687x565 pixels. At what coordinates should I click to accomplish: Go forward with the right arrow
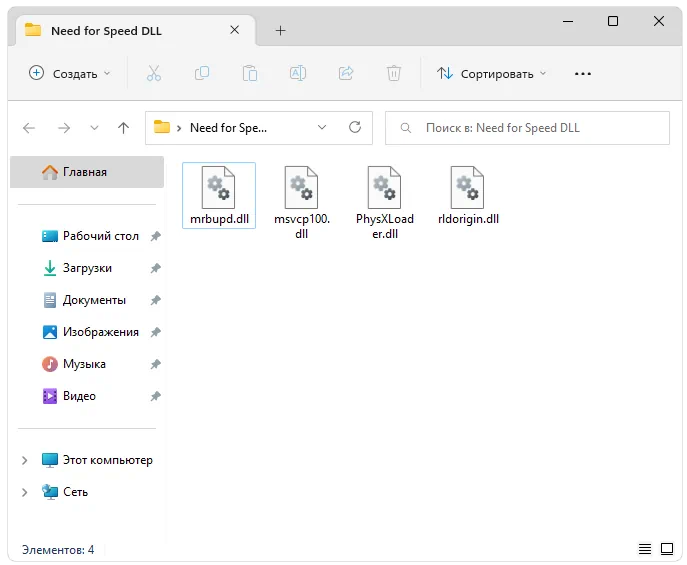coord(64,128)
